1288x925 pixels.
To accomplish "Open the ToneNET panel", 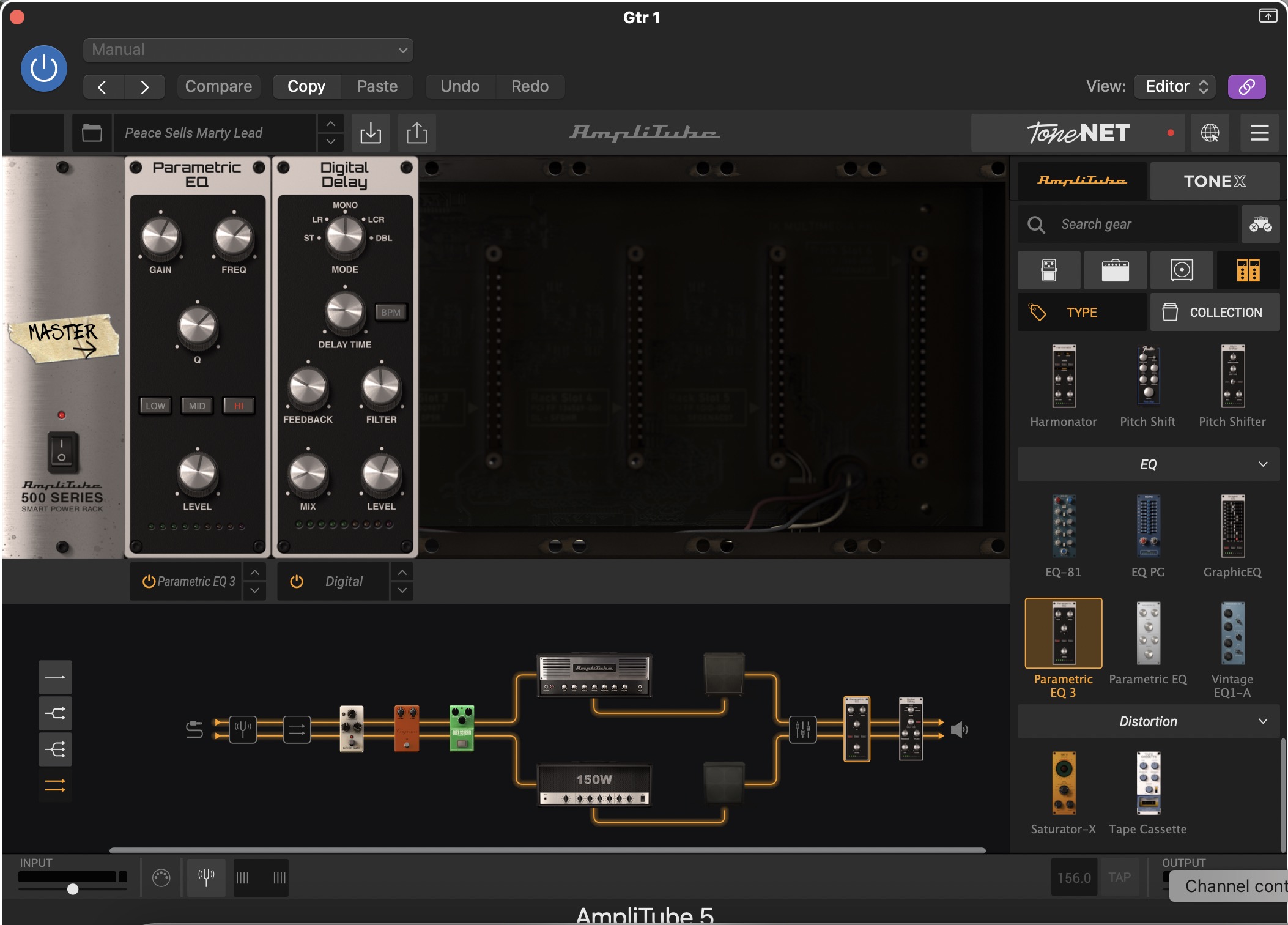I will [1078, 133].
